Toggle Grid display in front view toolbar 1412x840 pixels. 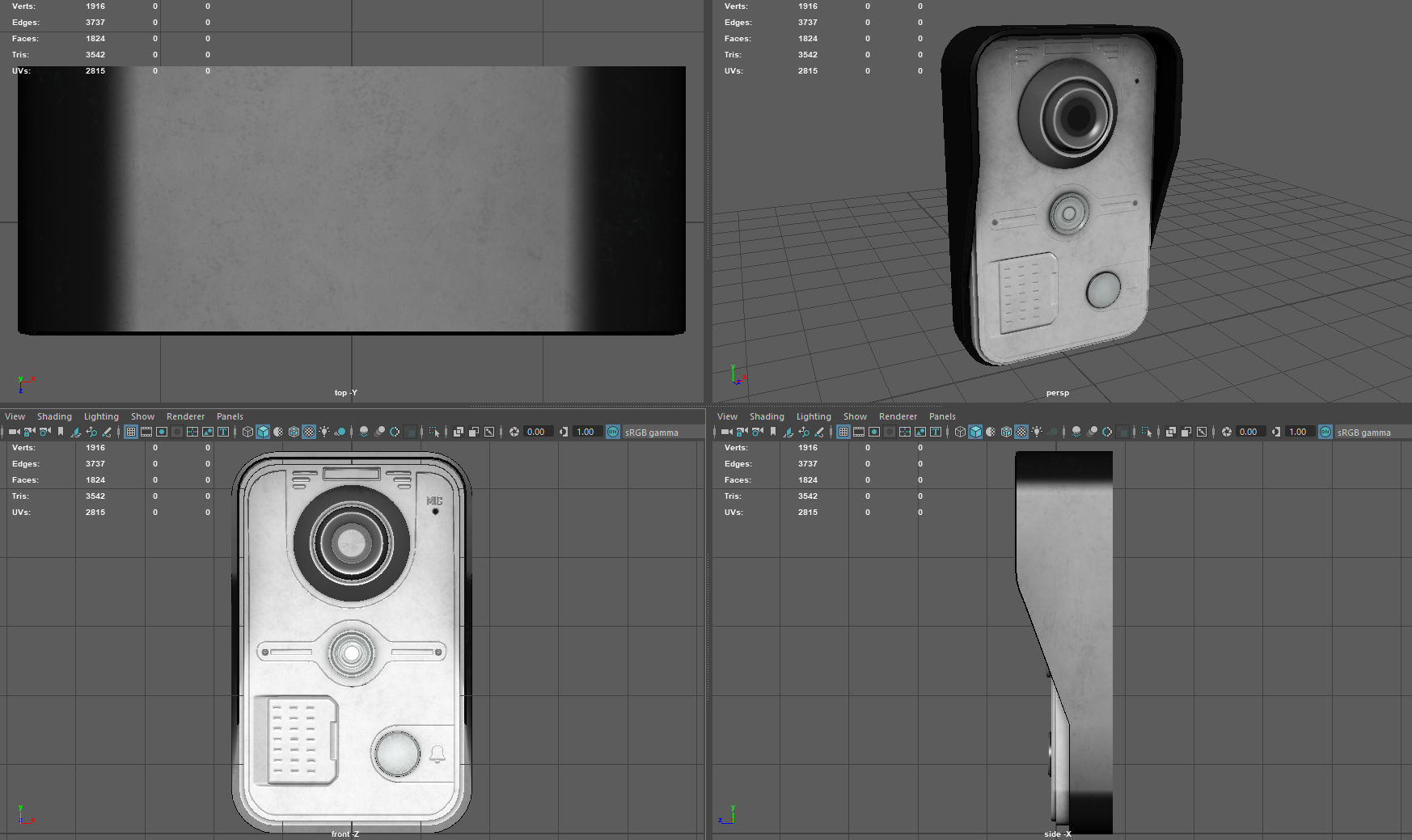(130, 432)
